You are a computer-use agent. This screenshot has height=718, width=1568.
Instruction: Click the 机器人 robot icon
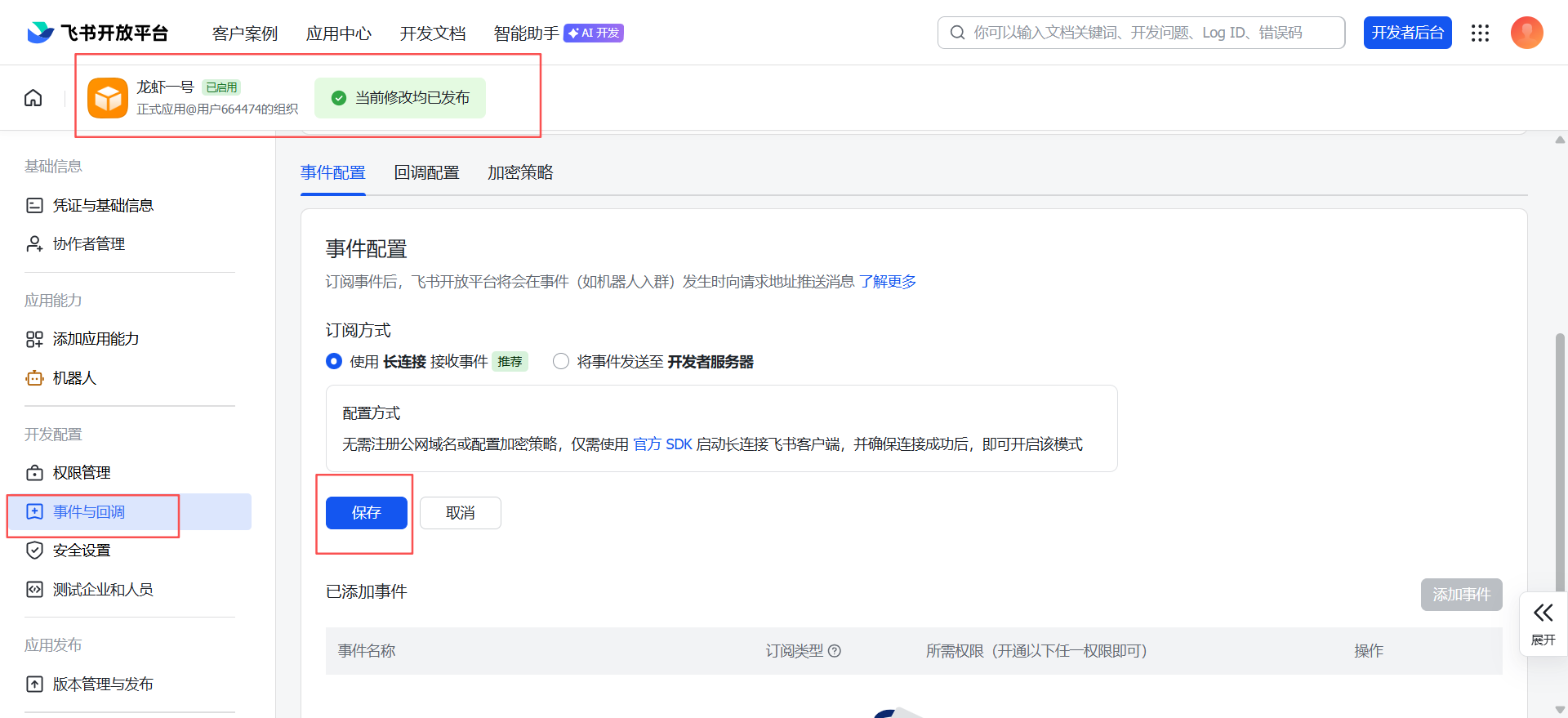[x=34, y=378]
